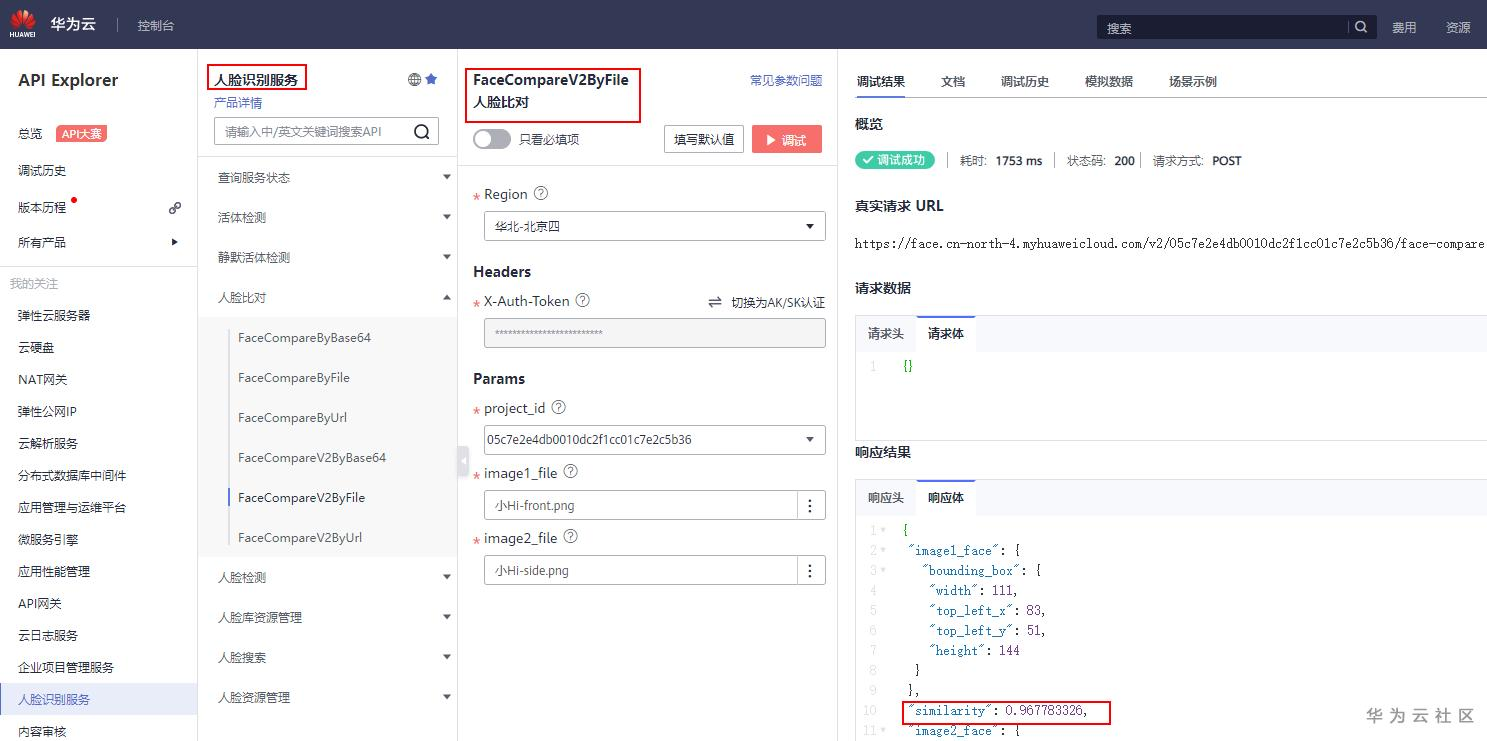Open the 产品详情 link
The image size is (1487, 741).
(x=238, y=103)
